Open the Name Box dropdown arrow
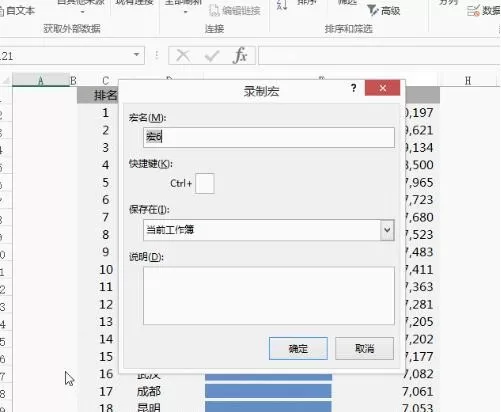This screenshot has height=412, width=501. (136, 55)
